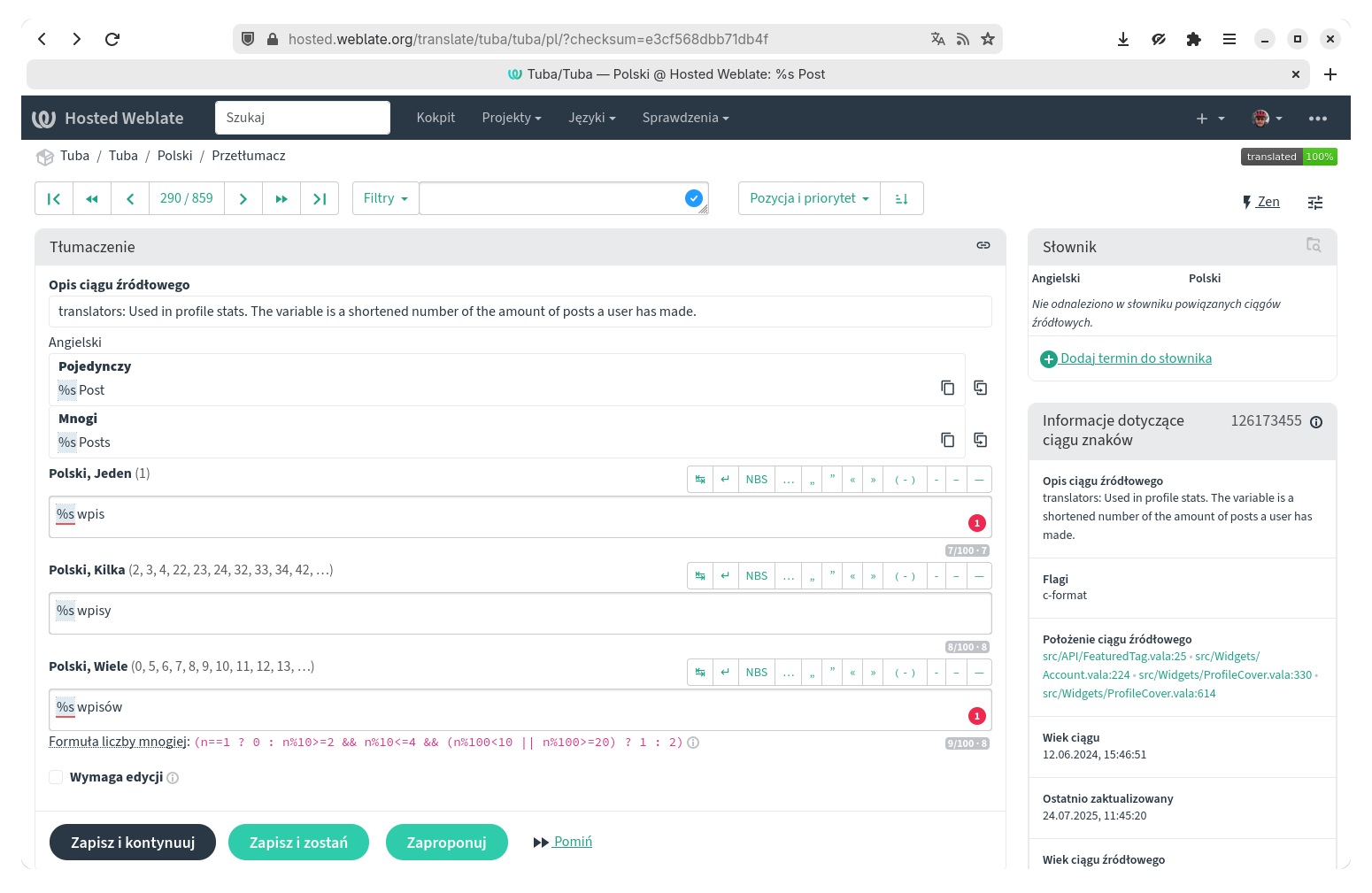Click Dodaj termin do słownika link
The height and width of the screenshot is (893, 1372).
pyautogui.click(x=1136, y=358)
